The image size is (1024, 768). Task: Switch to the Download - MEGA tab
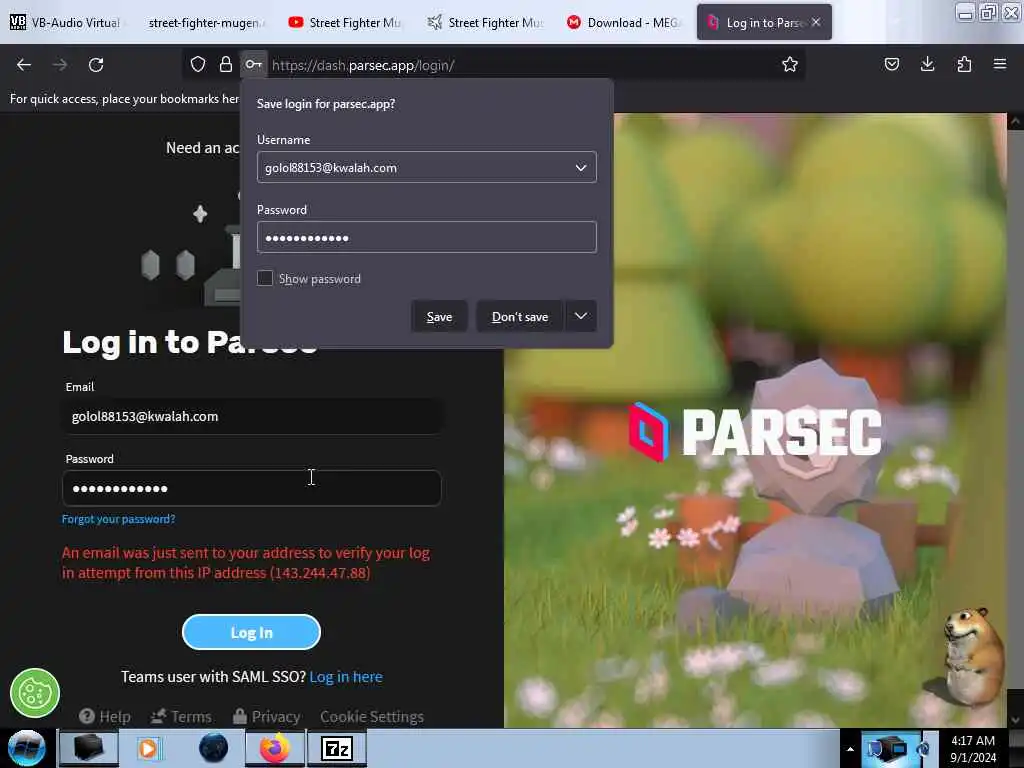point(624,22)
